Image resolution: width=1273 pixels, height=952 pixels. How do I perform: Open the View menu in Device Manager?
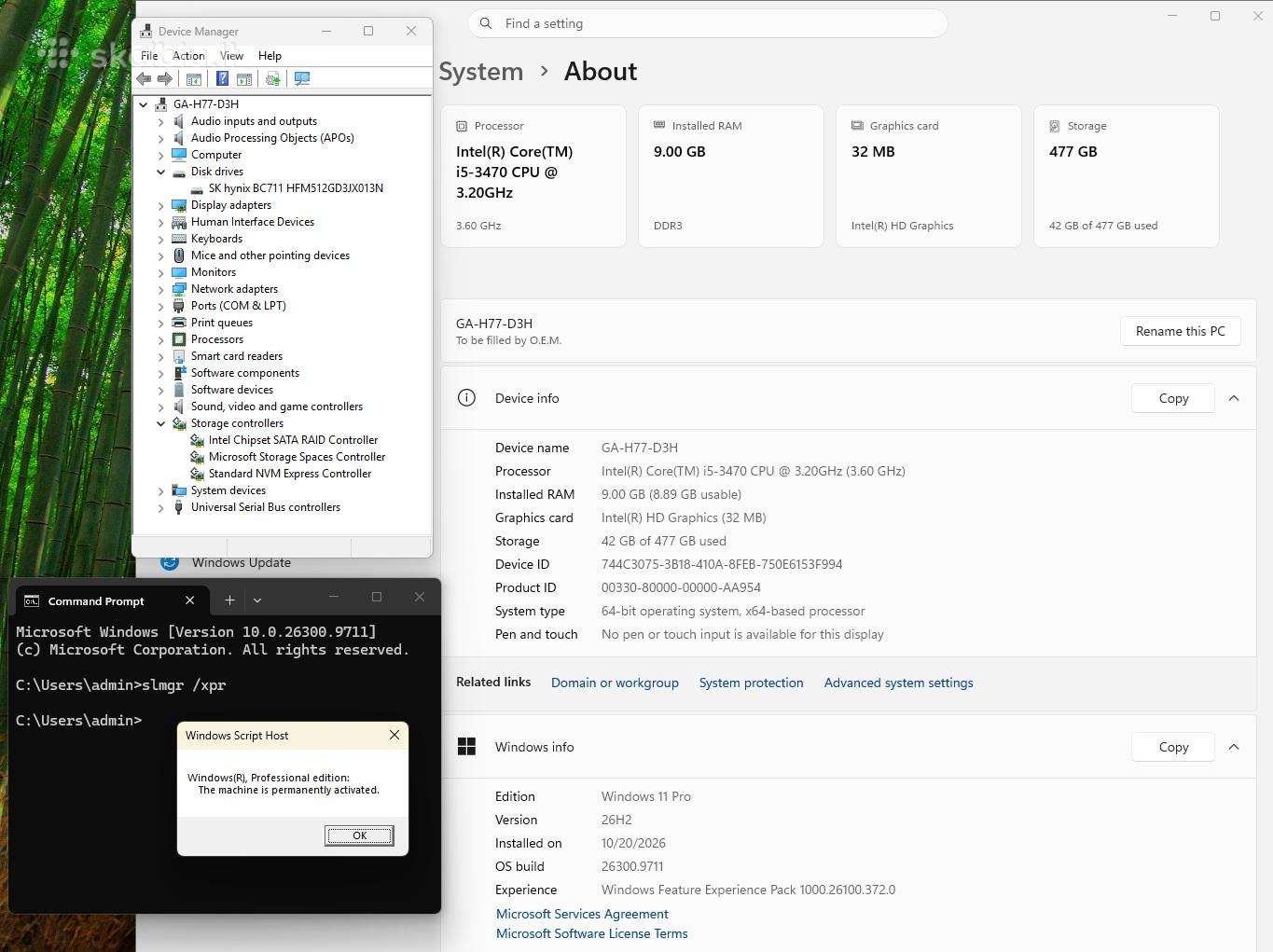pyautogui.click(x=231, y=56)
